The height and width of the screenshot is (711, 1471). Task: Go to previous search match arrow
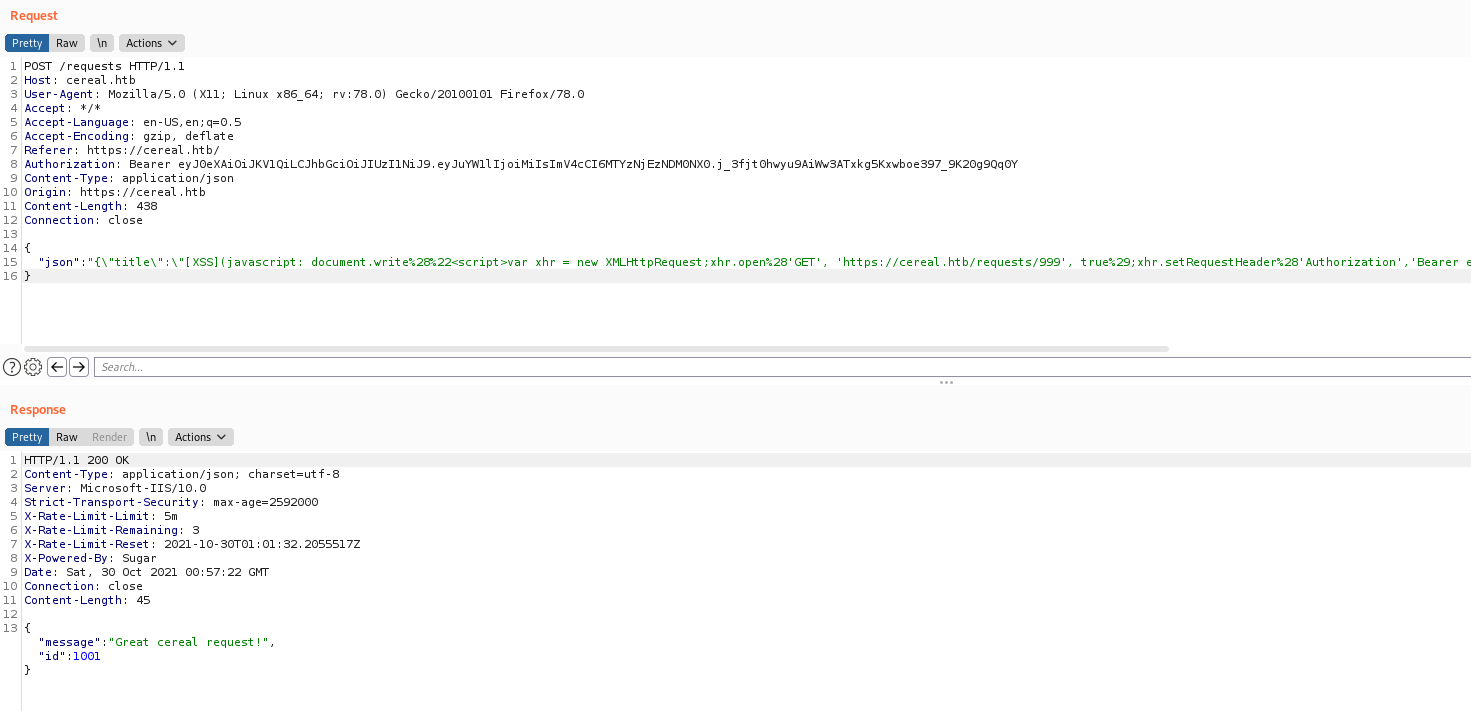[57, 367]
